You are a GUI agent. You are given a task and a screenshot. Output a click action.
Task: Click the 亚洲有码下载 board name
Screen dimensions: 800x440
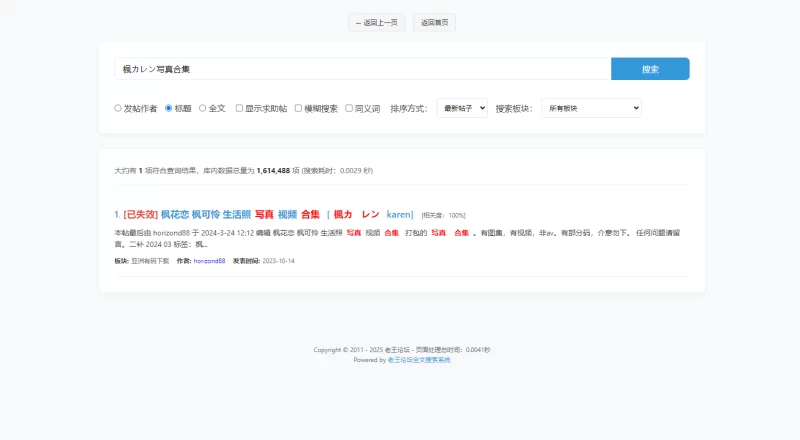click(150, 260)
